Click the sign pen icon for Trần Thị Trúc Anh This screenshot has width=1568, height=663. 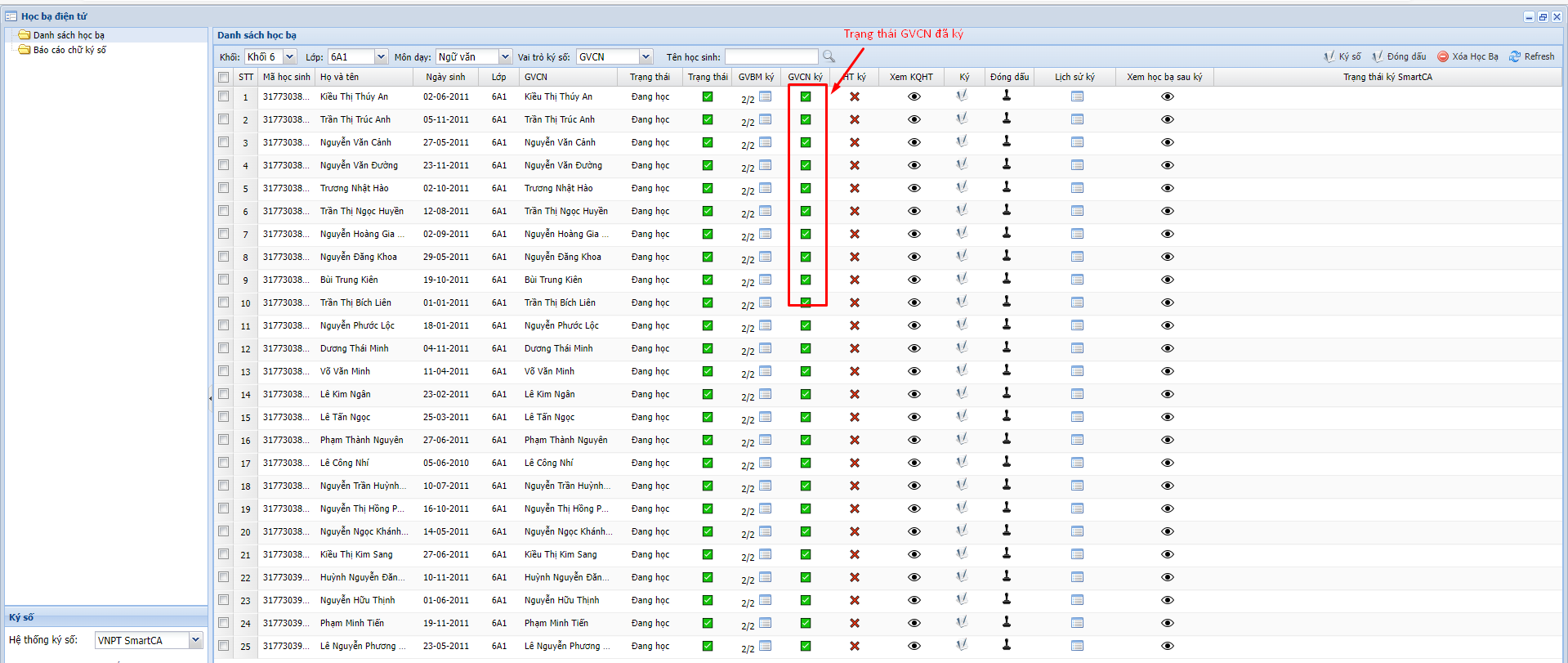click(x=962, y=119)
